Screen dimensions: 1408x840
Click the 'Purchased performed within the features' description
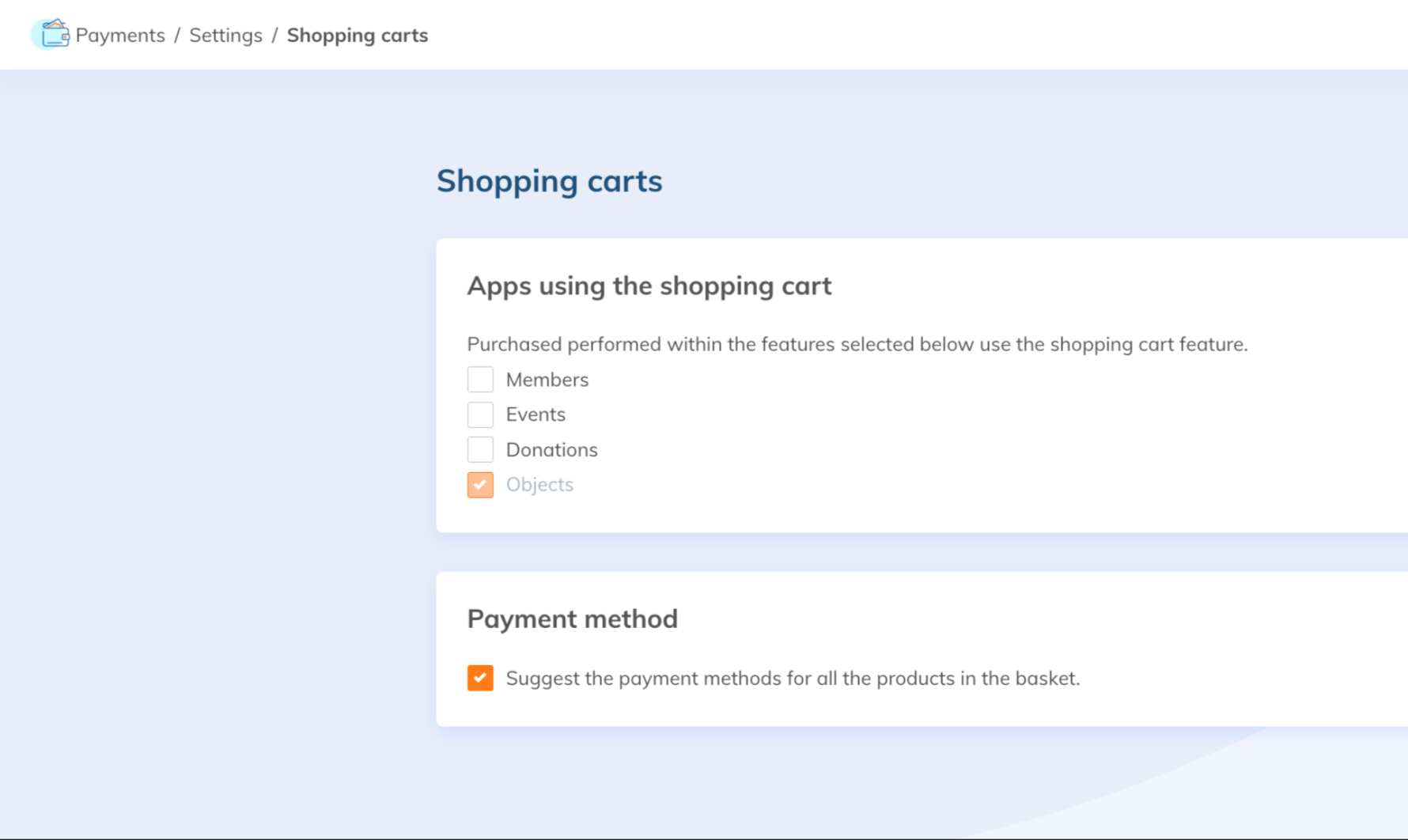coord(857,344)
